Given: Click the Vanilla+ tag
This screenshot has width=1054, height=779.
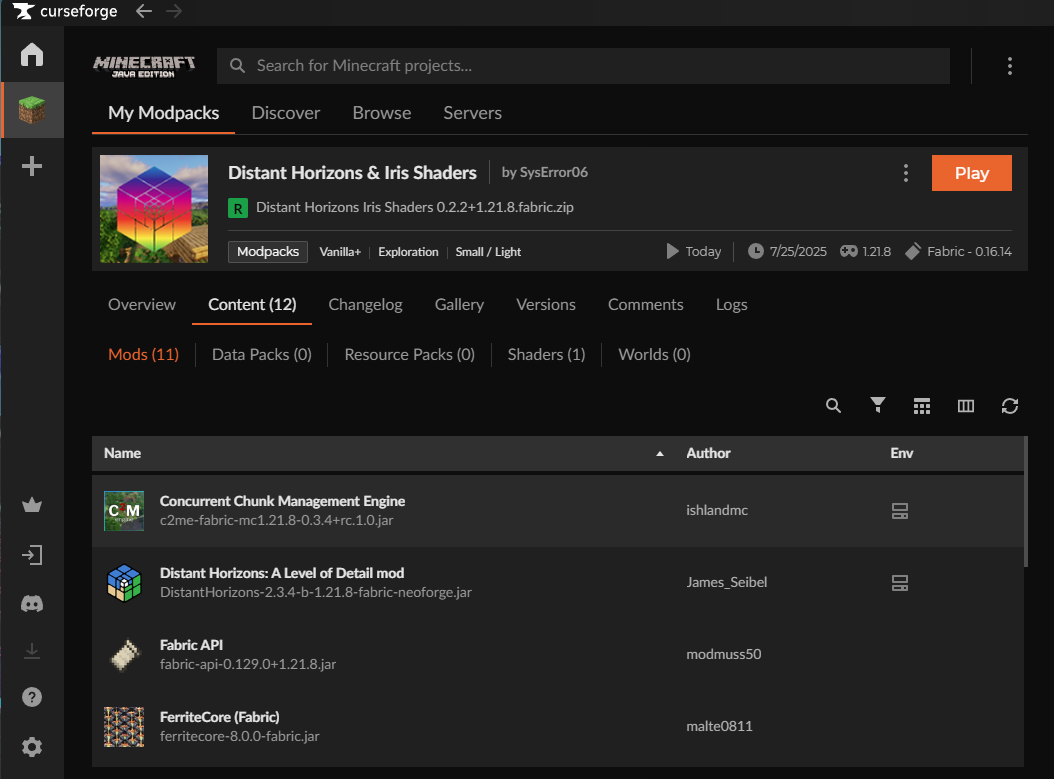Looking at the screenshot, I should pos(339,252).
